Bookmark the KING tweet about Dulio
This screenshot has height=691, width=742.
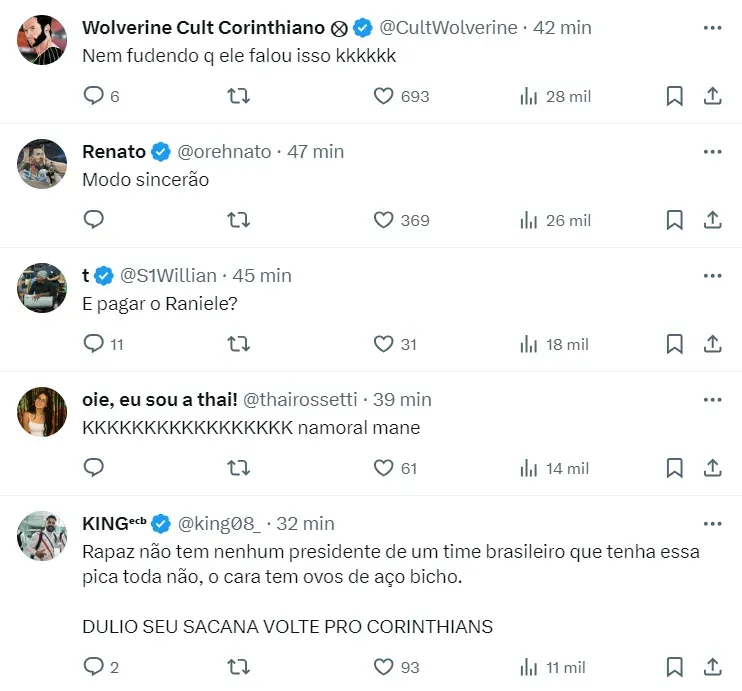[x=675, y=667]
